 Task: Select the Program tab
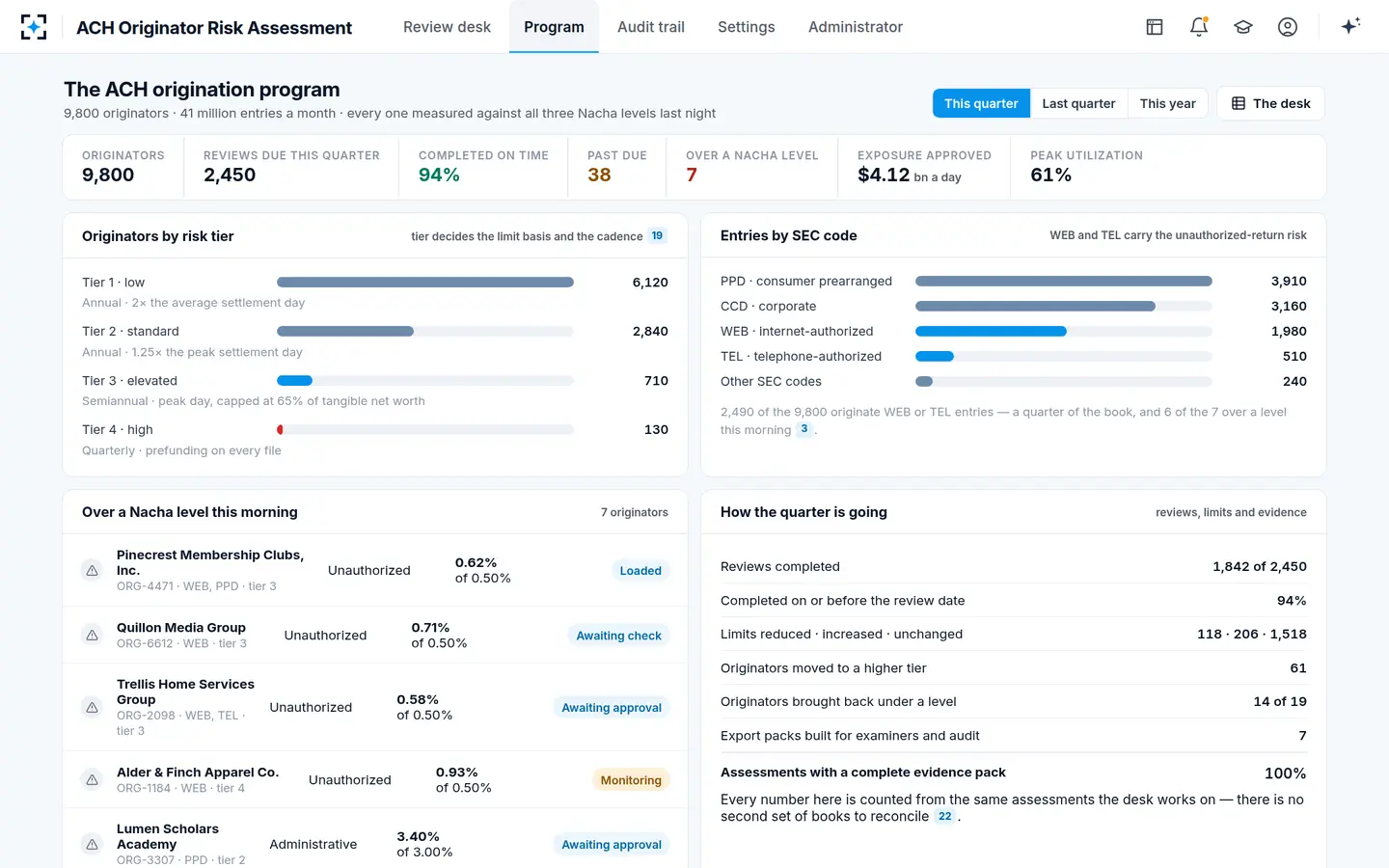pos(554,27)
